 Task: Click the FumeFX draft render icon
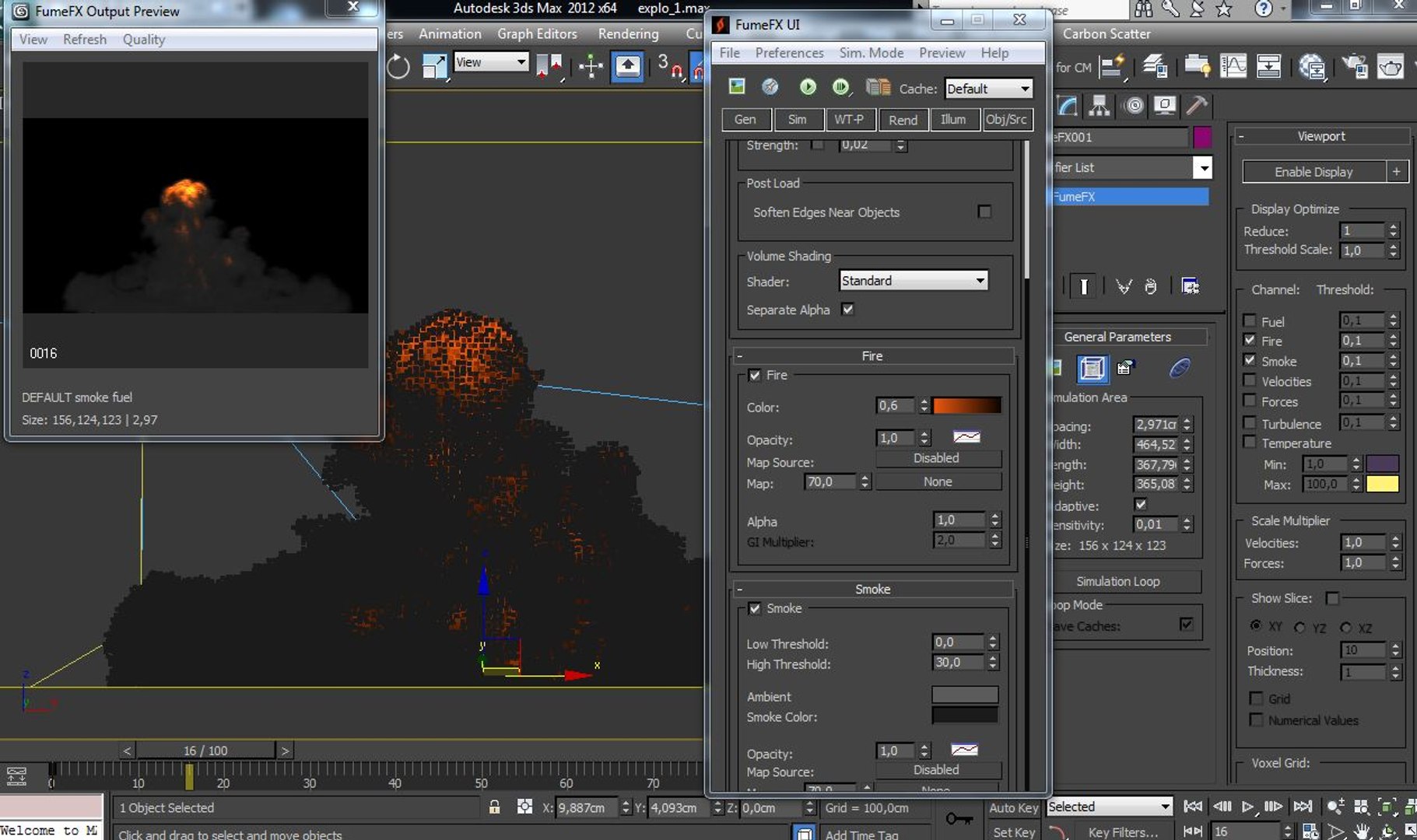coord(770,87)
